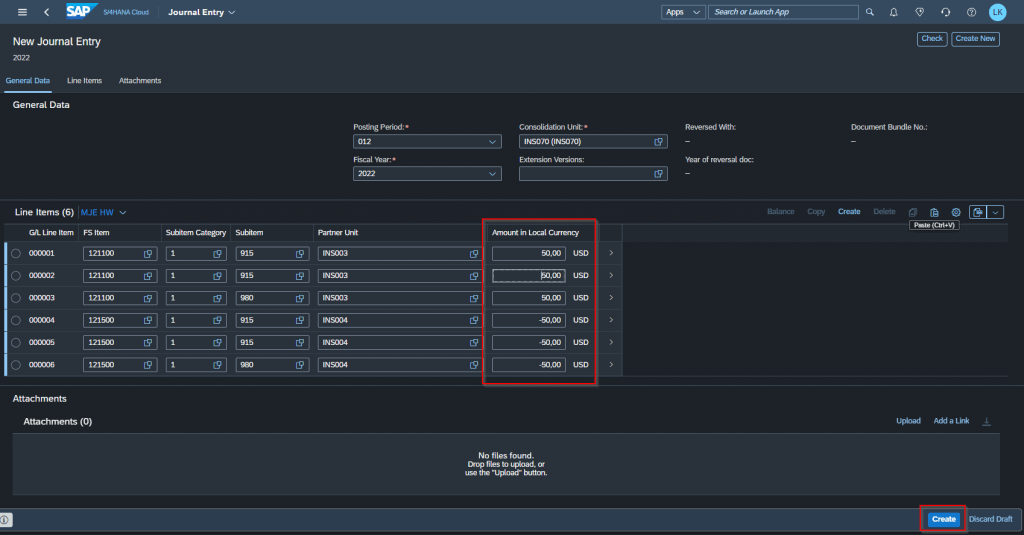1024x535 pixels.
Task: Open the LK user profile avatar
Action: click(x=998, y=12)
